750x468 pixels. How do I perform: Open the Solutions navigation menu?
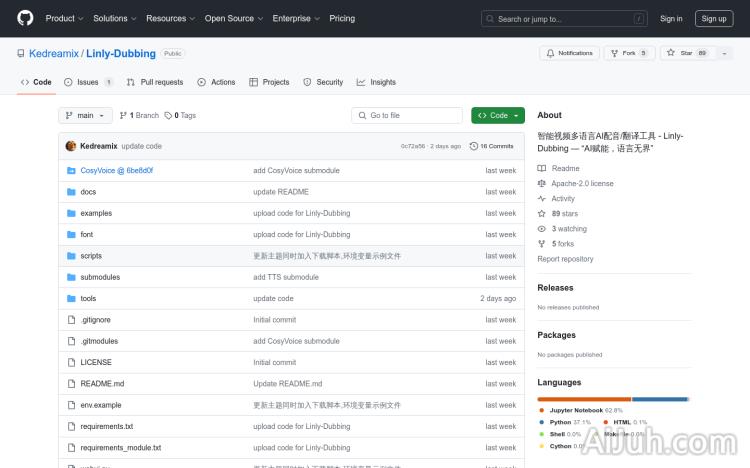point(114,18)
